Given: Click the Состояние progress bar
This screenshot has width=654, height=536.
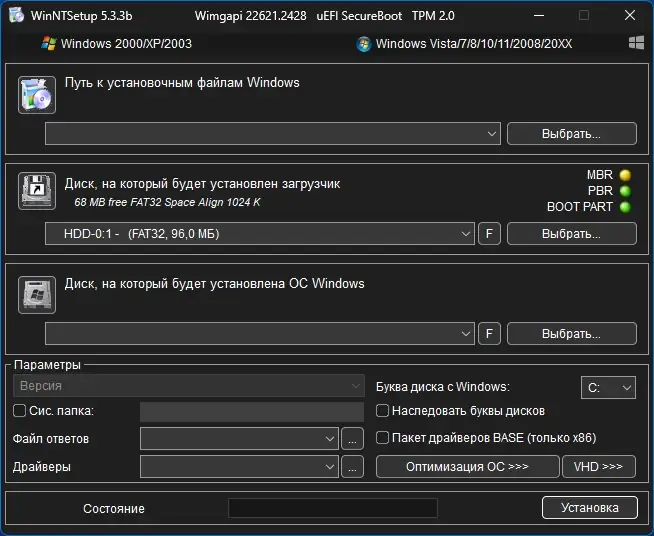Looking at the screenshot, I should tap(333, 508).
